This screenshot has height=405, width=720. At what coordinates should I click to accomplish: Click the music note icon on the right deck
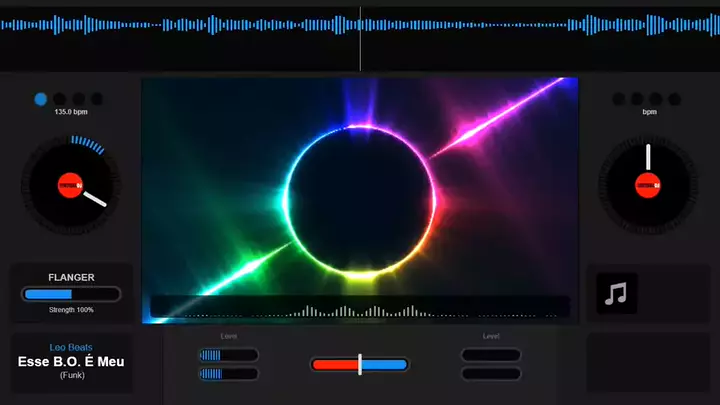click(x=617, y=294)
